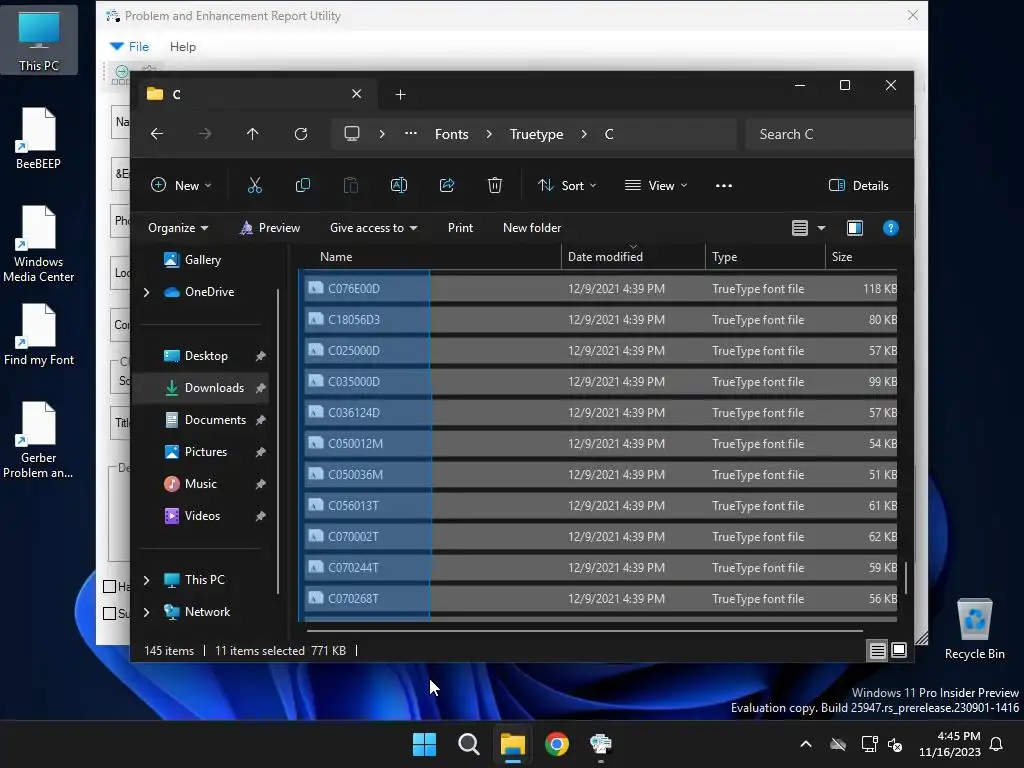The height and width of the screenshot is (768, 1024).
Task: Open Google Chrome from taskbar
Action: pyautogui.click(x=557, y=744)
